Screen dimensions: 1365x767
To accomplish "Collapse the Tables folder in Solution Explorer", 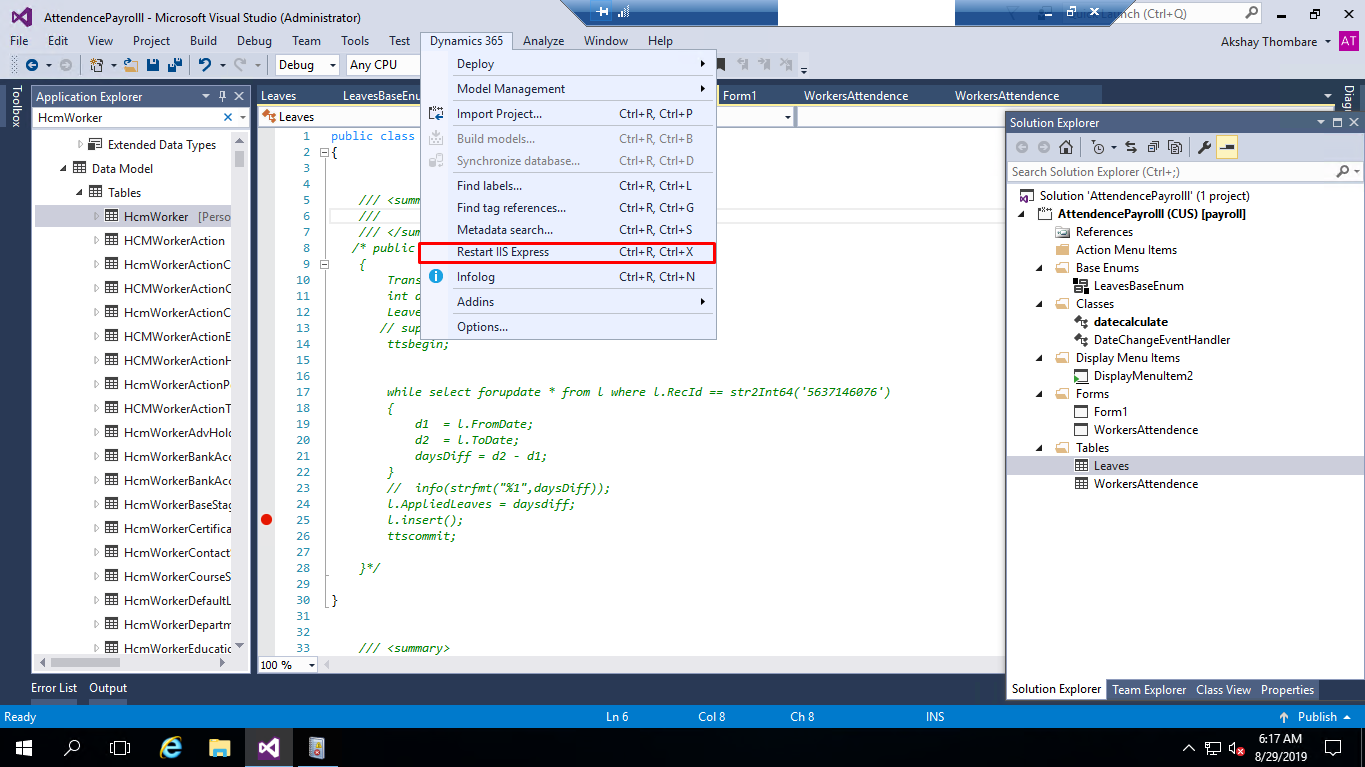I will (1037, 448).
